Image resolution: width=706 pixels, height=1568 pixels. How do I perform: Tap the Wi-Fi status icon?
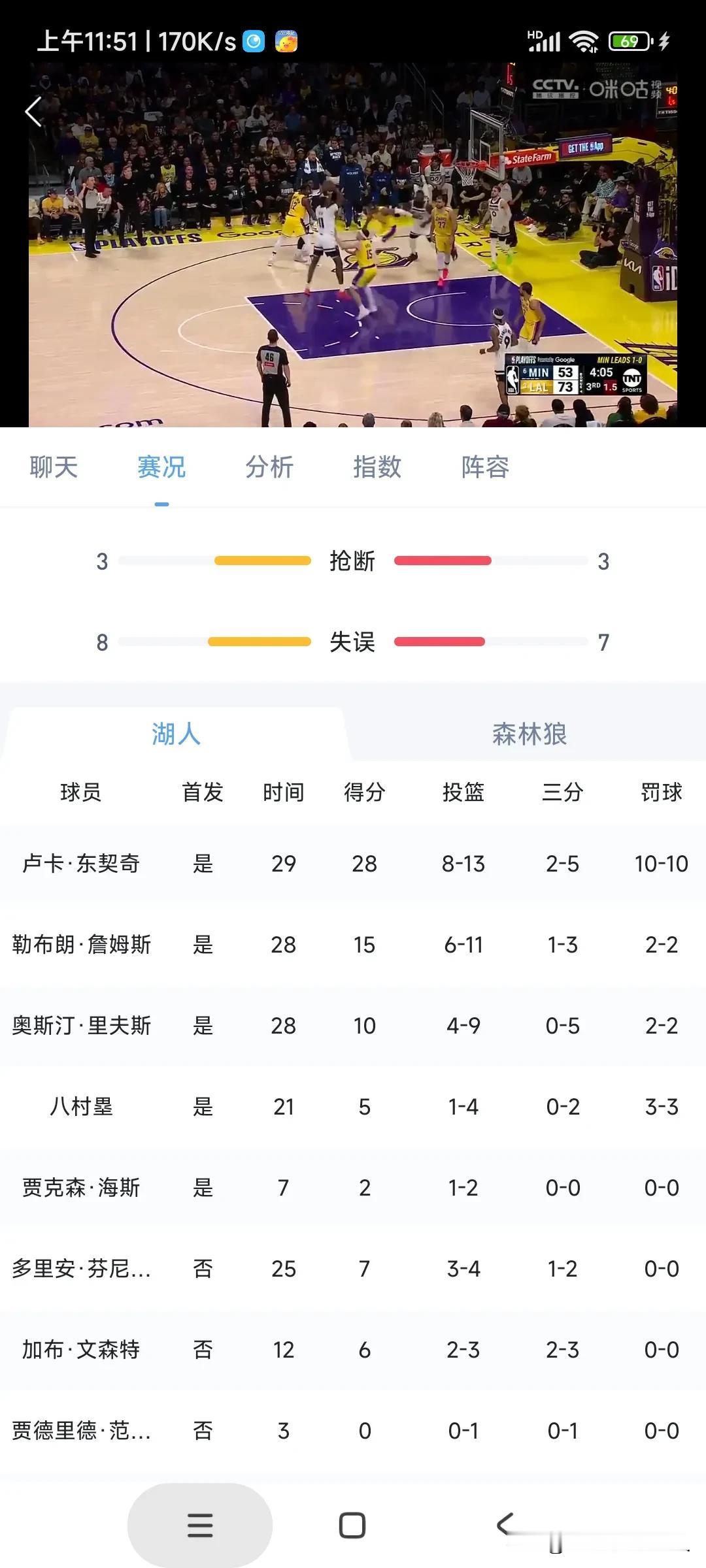(584, 42)
